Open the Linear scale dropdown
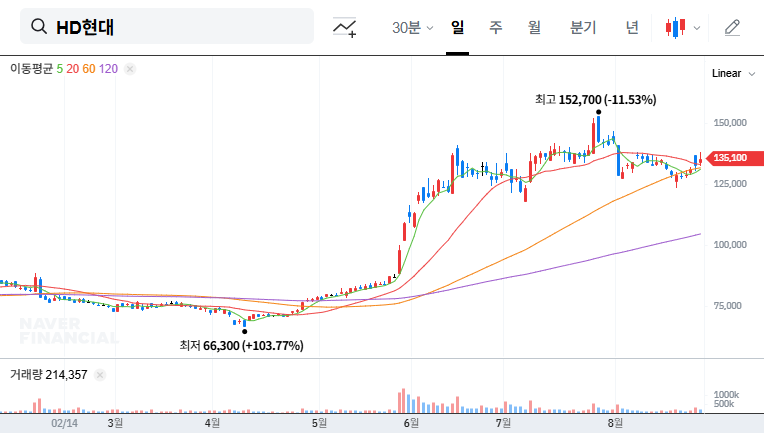 (733, 74)
